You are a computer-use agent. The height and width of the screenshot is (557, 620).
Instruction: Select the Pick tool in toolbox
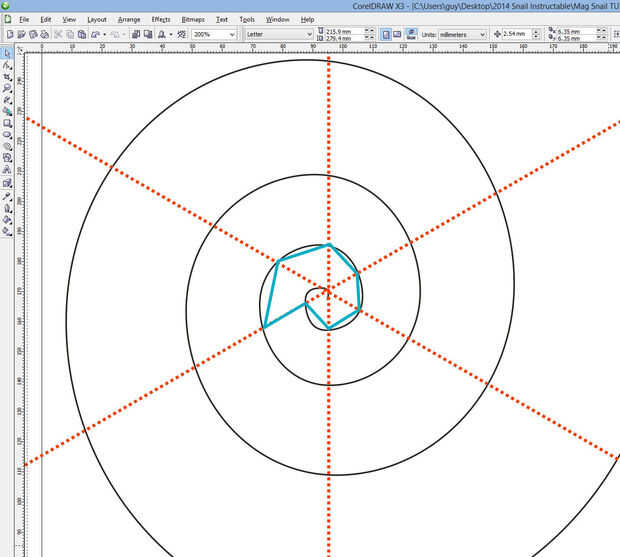pyautogui.click(x=7, y=52)
